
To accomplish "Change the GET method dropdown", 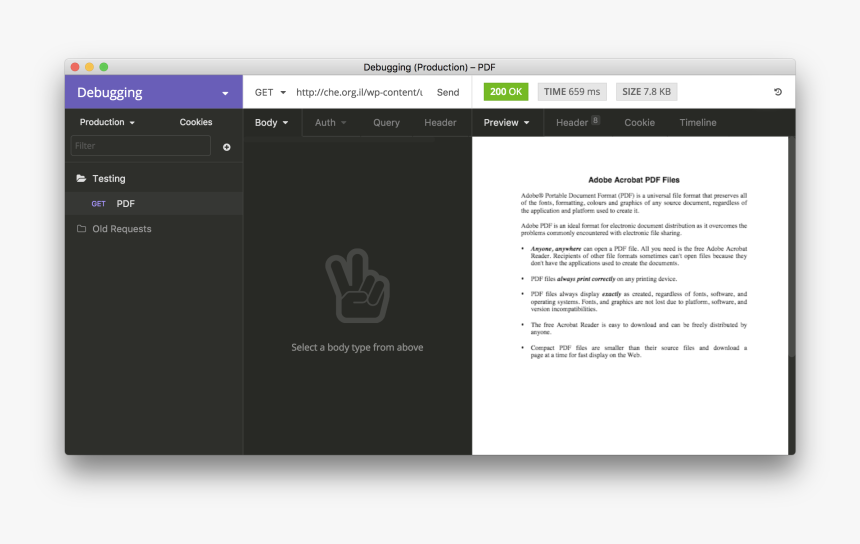I will [270, 92].
